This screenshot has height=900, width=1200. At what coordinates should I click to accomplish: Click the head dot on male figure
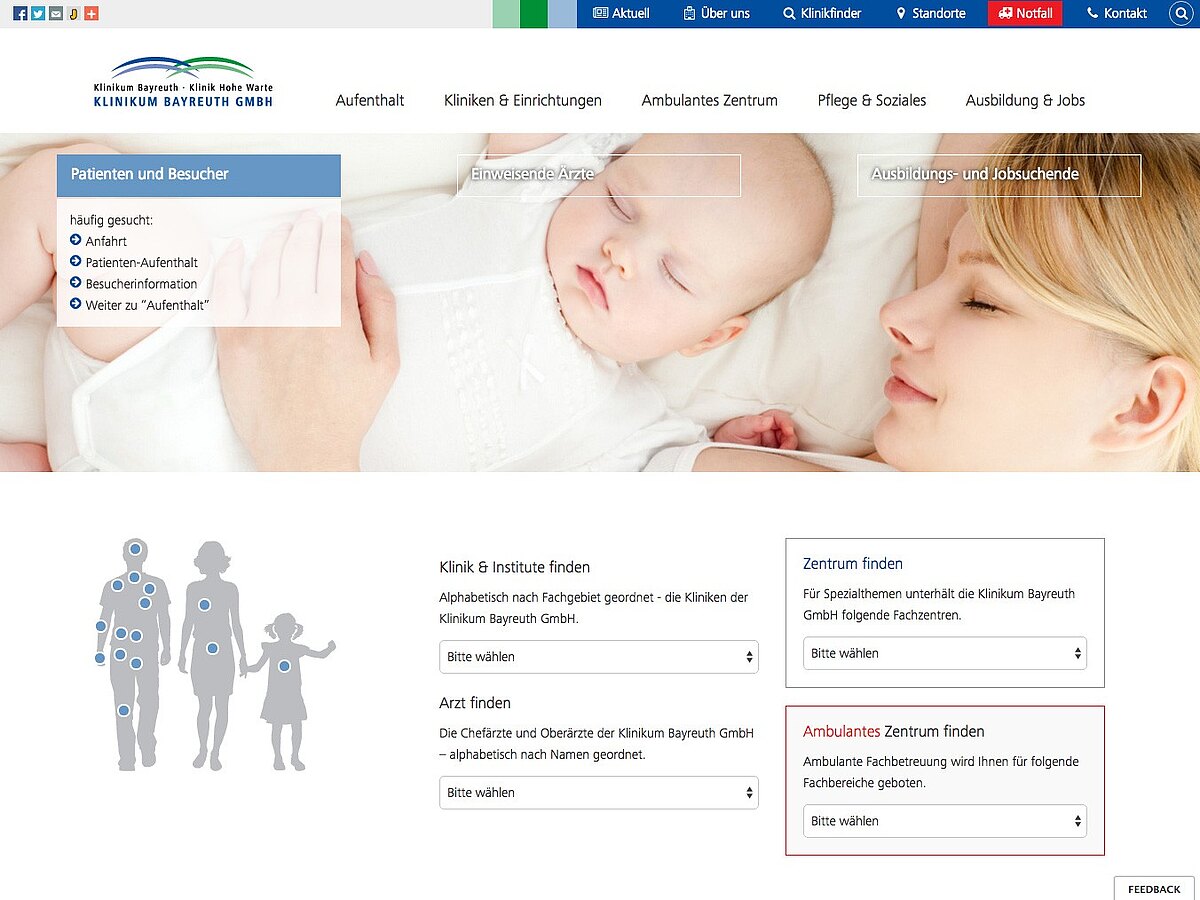[x=135, y=548]
